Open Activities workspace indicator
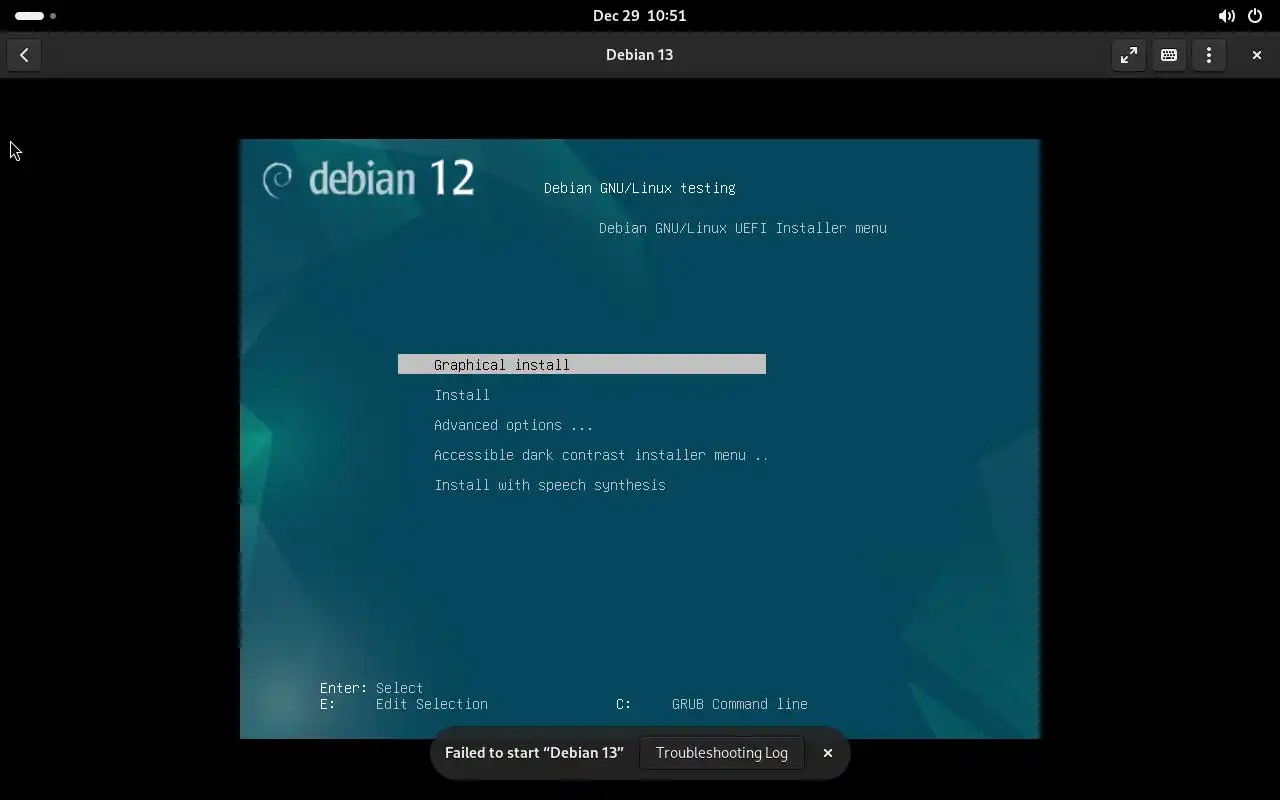Image resolution: width=1280 pixels, height=800 pixels. click(x=35, y=16)
